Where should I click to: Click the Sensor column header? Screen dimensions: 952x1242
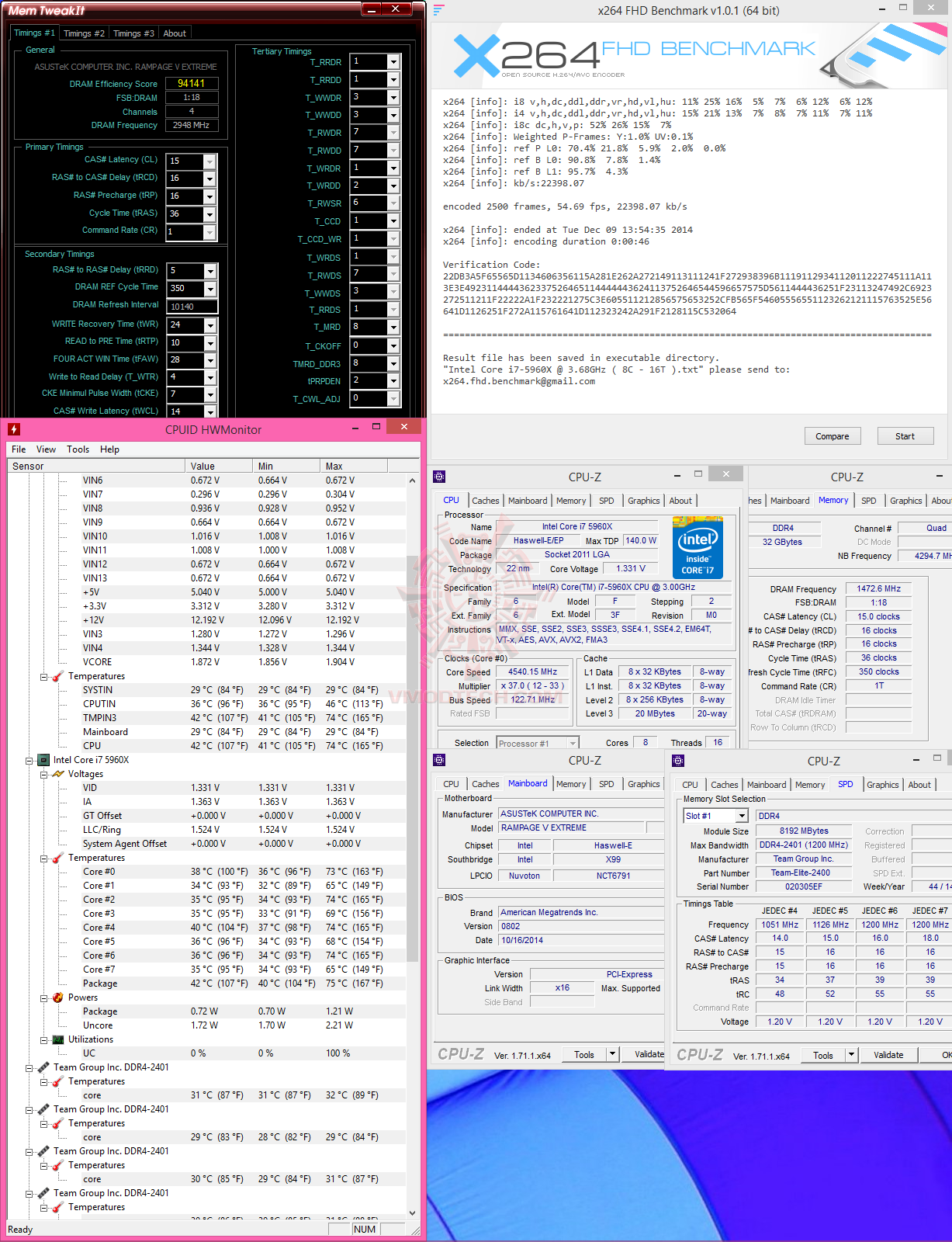pos(96,466)
